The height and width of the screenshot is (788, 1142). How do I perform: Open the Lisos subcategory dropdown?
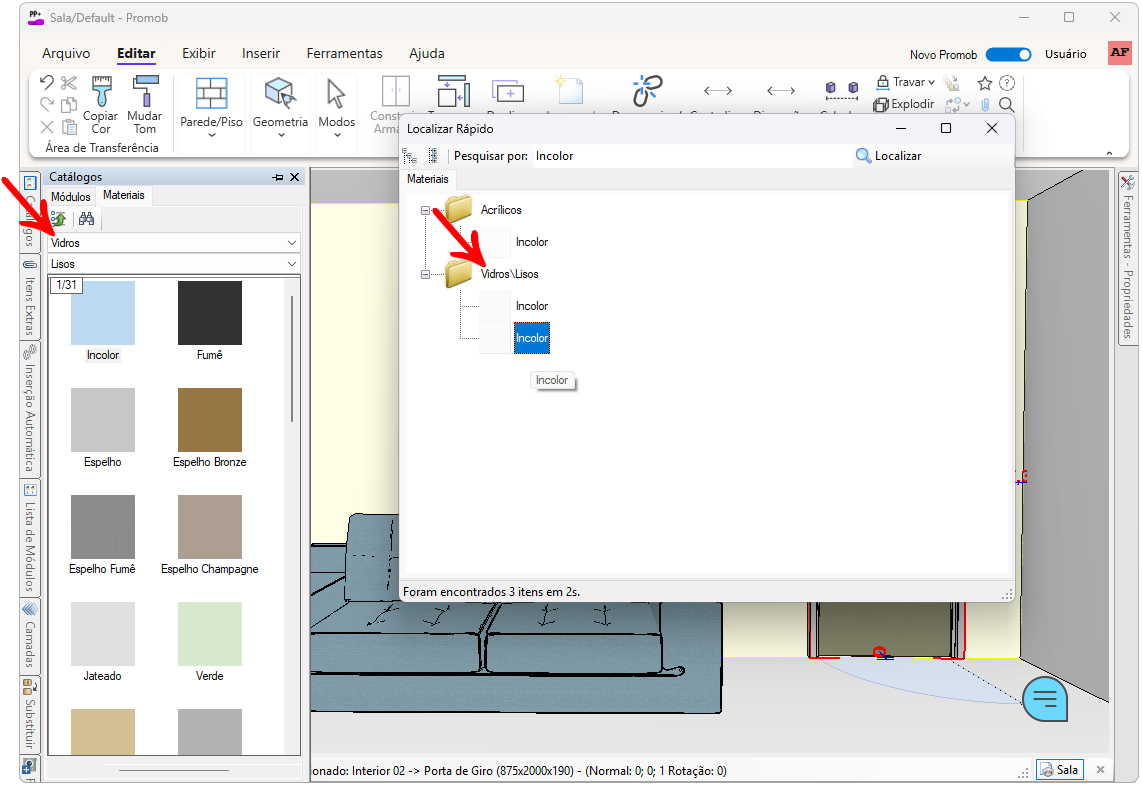(292, 264)
